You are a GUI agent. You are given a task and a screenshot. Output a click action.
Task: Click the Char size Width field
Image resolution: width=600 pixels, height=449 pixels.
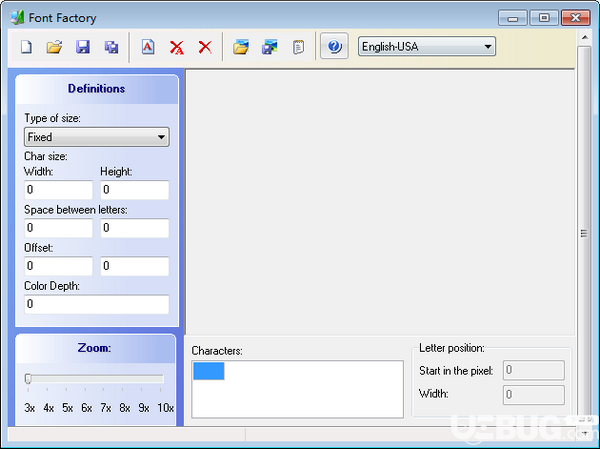[59, 190]
